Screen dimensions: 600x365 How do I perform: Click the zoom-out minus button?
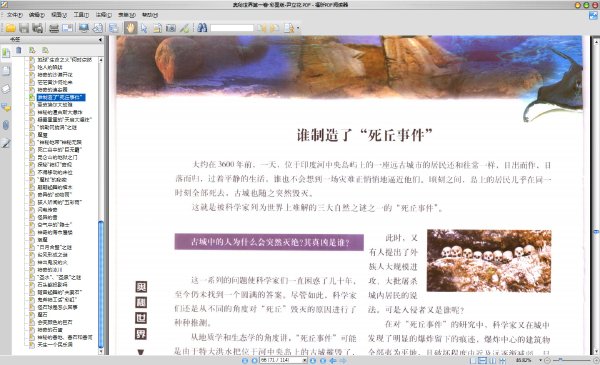(547, 360)
